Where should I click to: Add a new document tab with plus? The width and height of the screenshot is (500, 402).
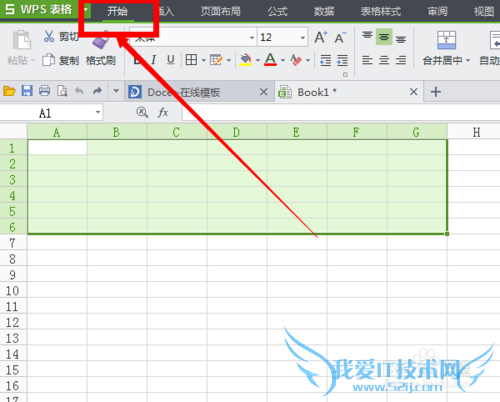[436, 92]
